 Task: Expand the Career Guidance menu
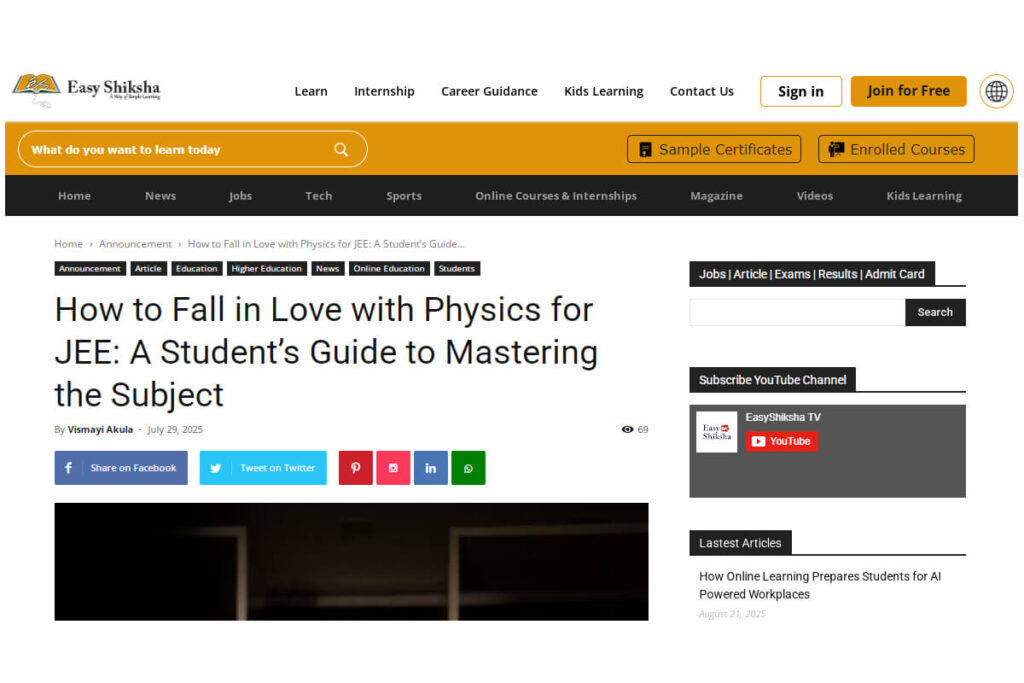489,91
